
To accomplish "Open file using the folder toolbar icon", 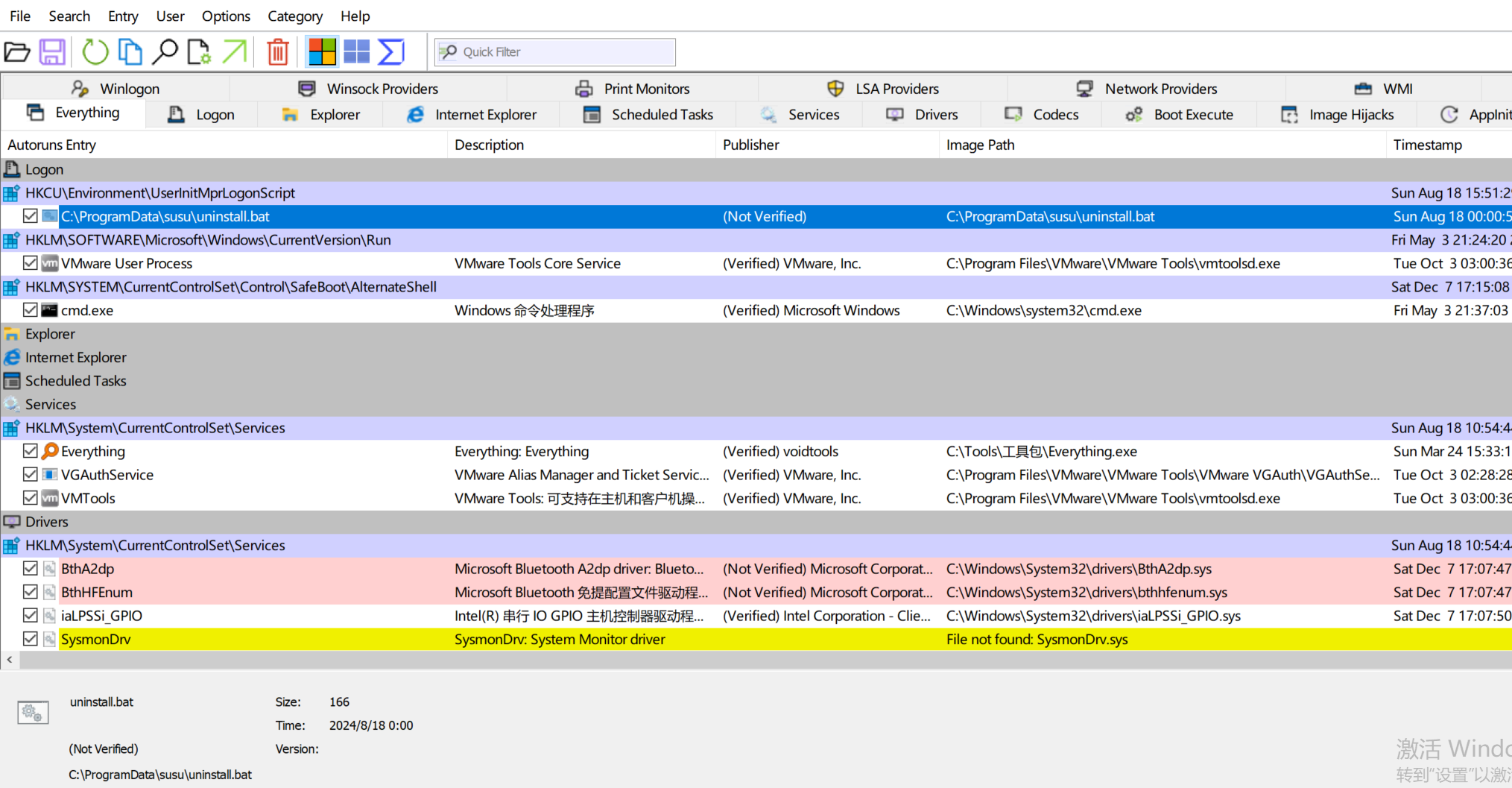I will click(17, 52).
